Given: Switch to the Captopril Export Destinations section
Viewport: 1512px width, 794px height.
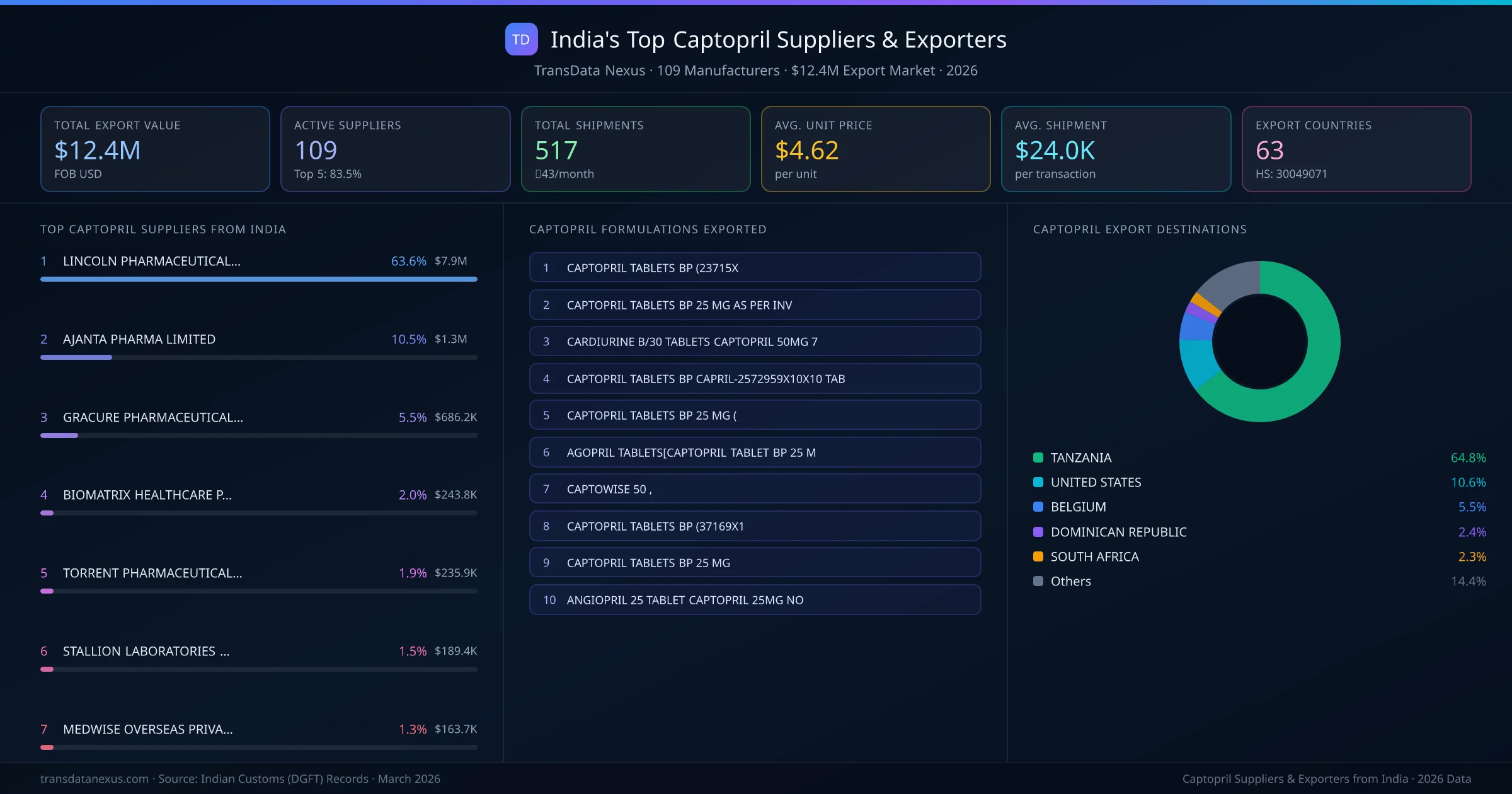Looking at the screenshot, I should pyautogui.click(x=1140, y=229).
